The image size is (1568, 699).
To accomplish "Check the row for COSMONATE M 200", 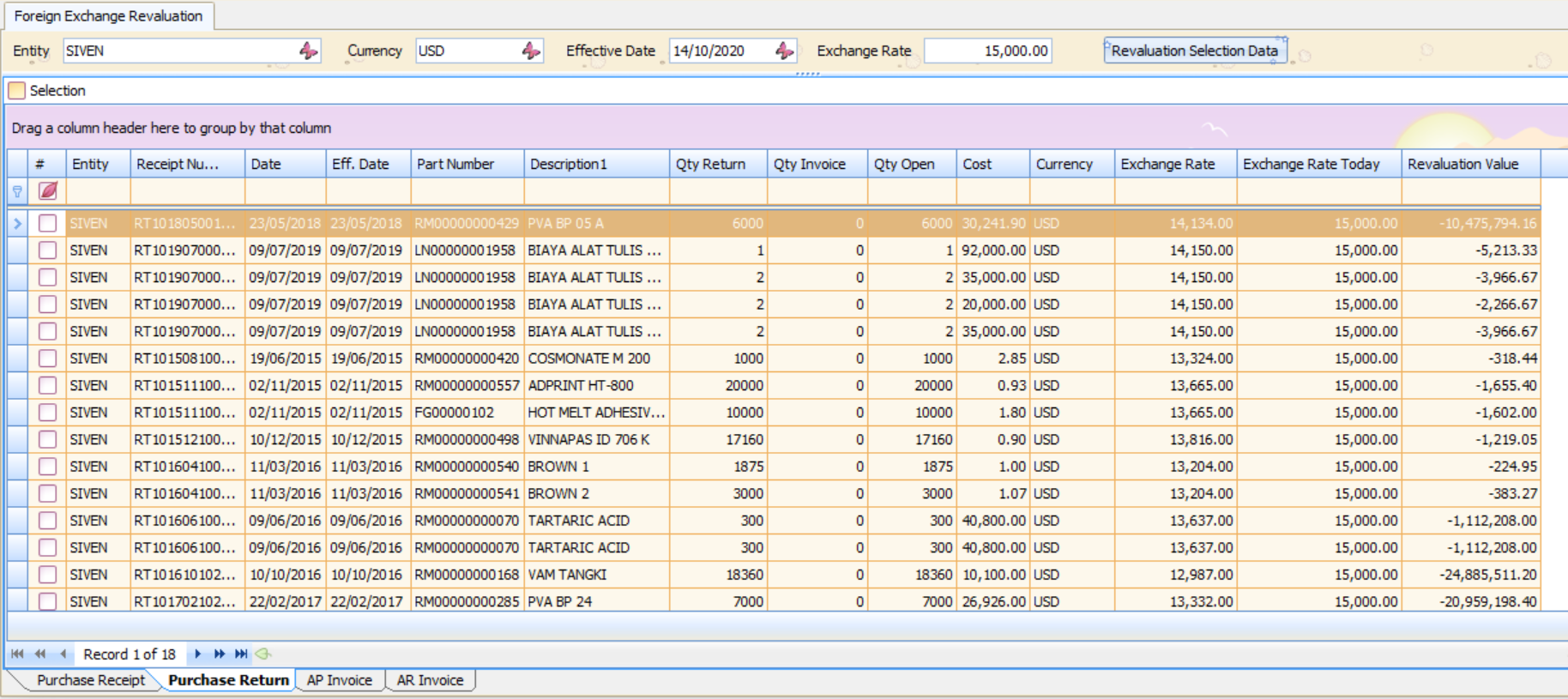I will [48, 359].
